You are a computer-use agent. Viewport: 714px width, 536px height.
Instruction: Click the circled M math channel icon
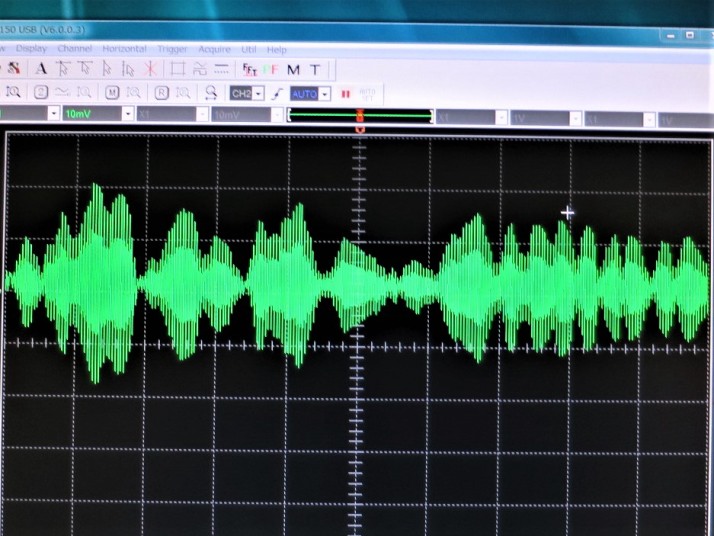(112, 93)
